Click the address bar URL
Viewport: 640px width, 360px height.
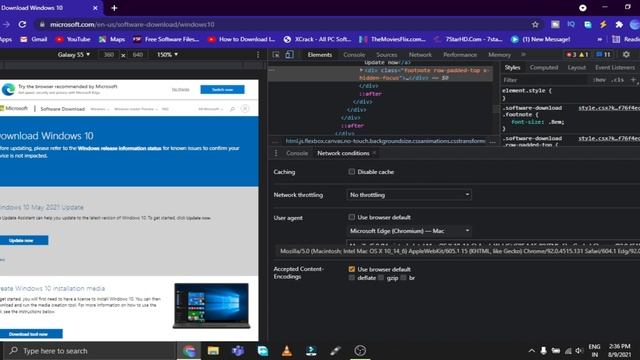click(132, 24)
